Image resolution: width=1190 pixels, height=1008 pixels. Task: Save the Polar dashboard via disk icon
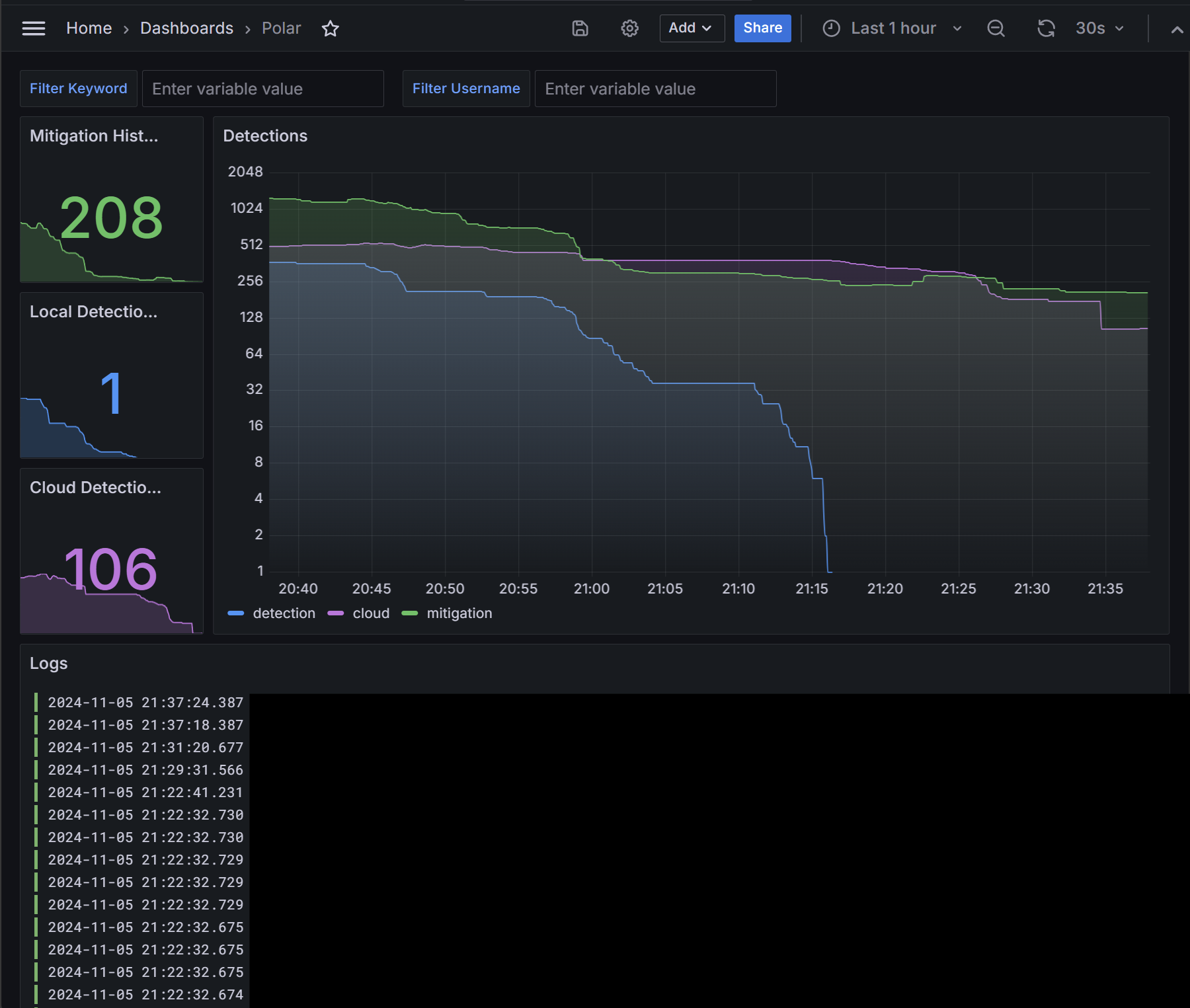580,28
